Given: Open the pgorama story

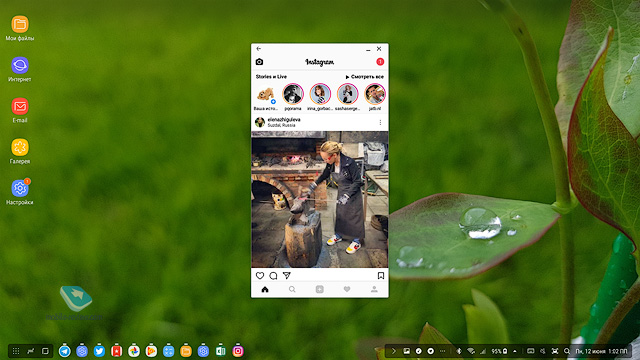Looking at the screenshot, I should 293,97.
